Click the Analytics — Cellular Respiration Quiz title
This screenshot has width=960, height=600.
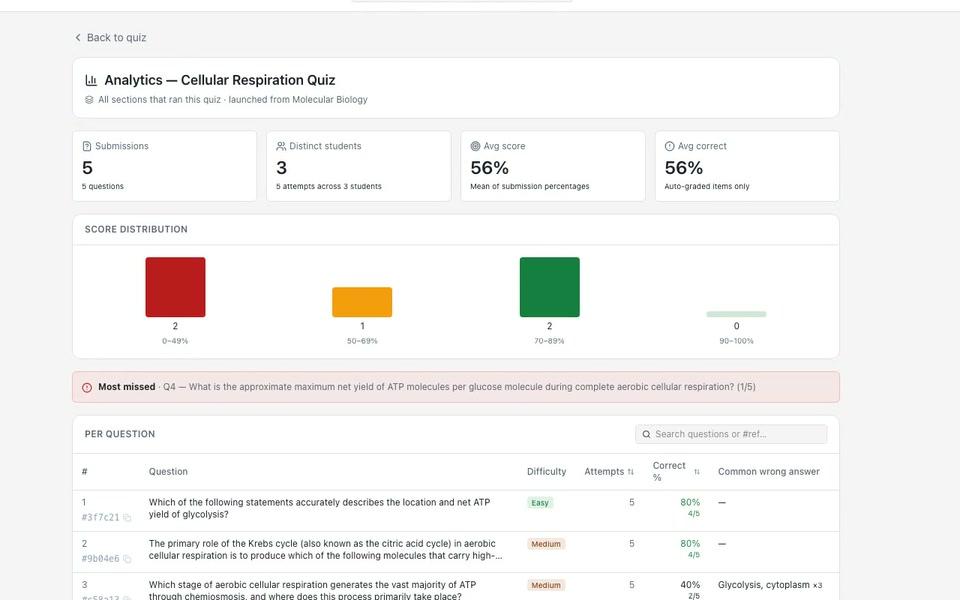tap(220, 80)
